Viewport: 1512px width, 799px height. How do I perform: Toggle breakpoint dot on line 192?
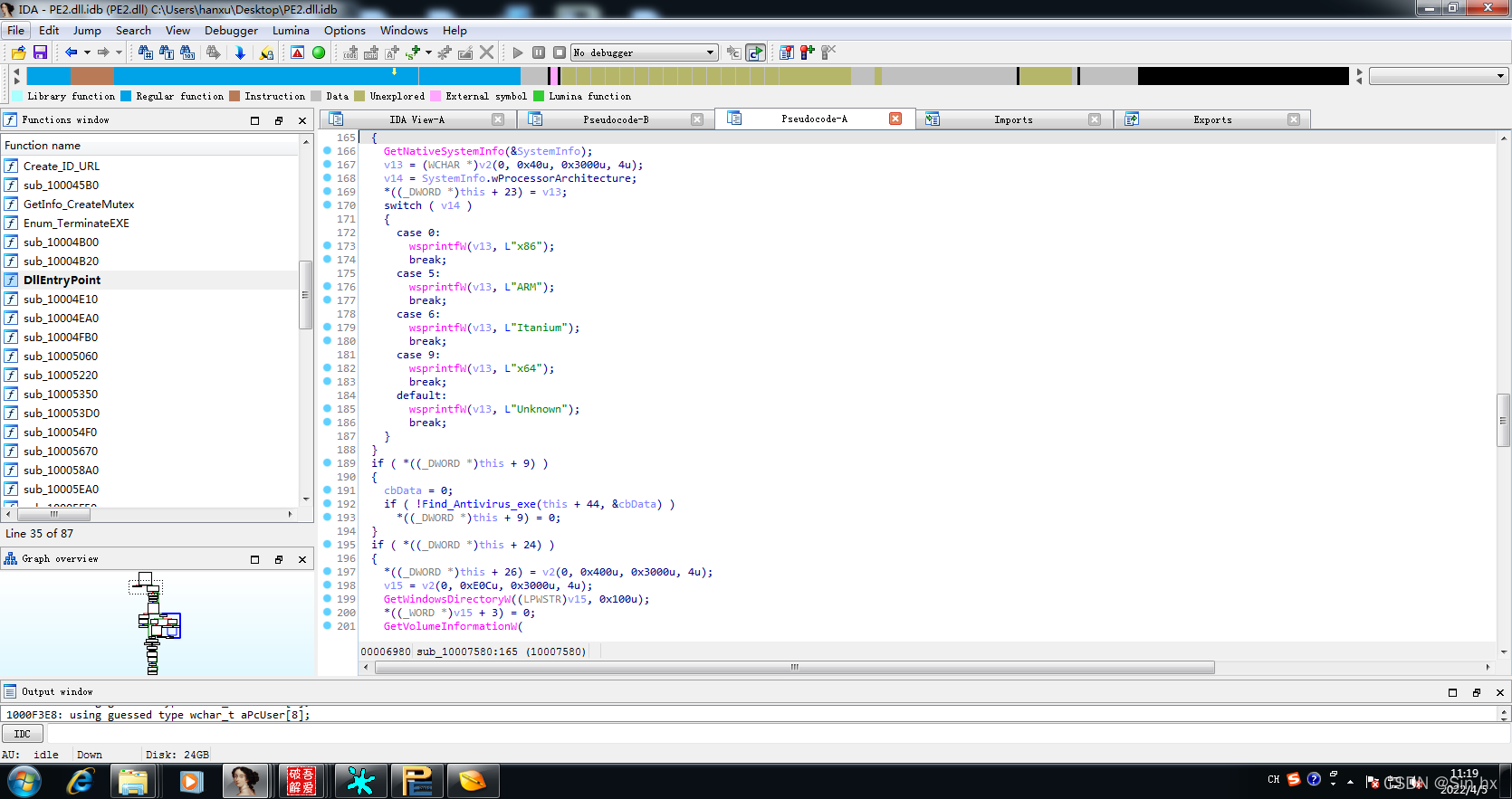point(327,504)
